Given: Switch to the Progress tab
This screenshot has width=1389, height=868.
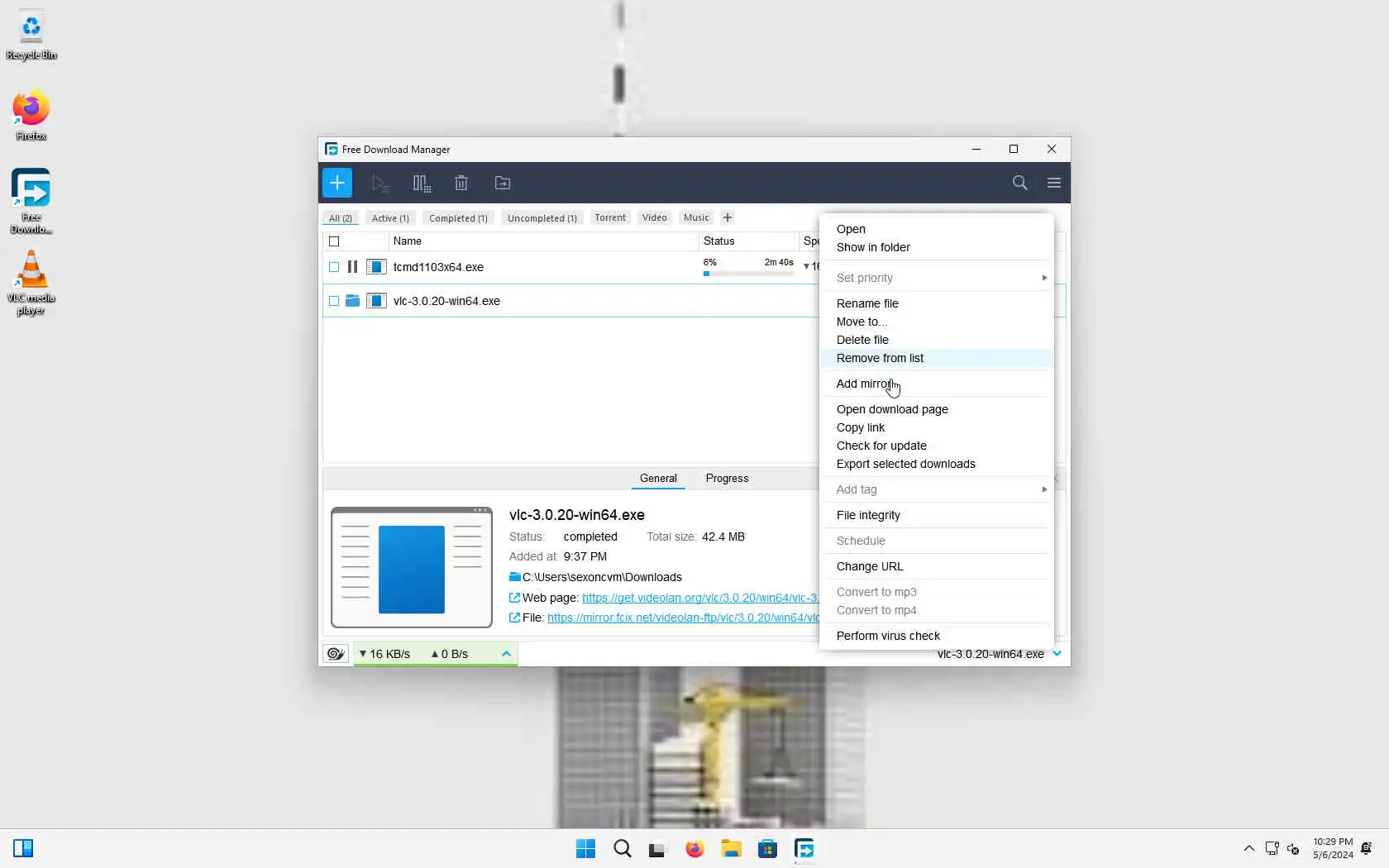Looking at the screenshot, I should point(727,479).
